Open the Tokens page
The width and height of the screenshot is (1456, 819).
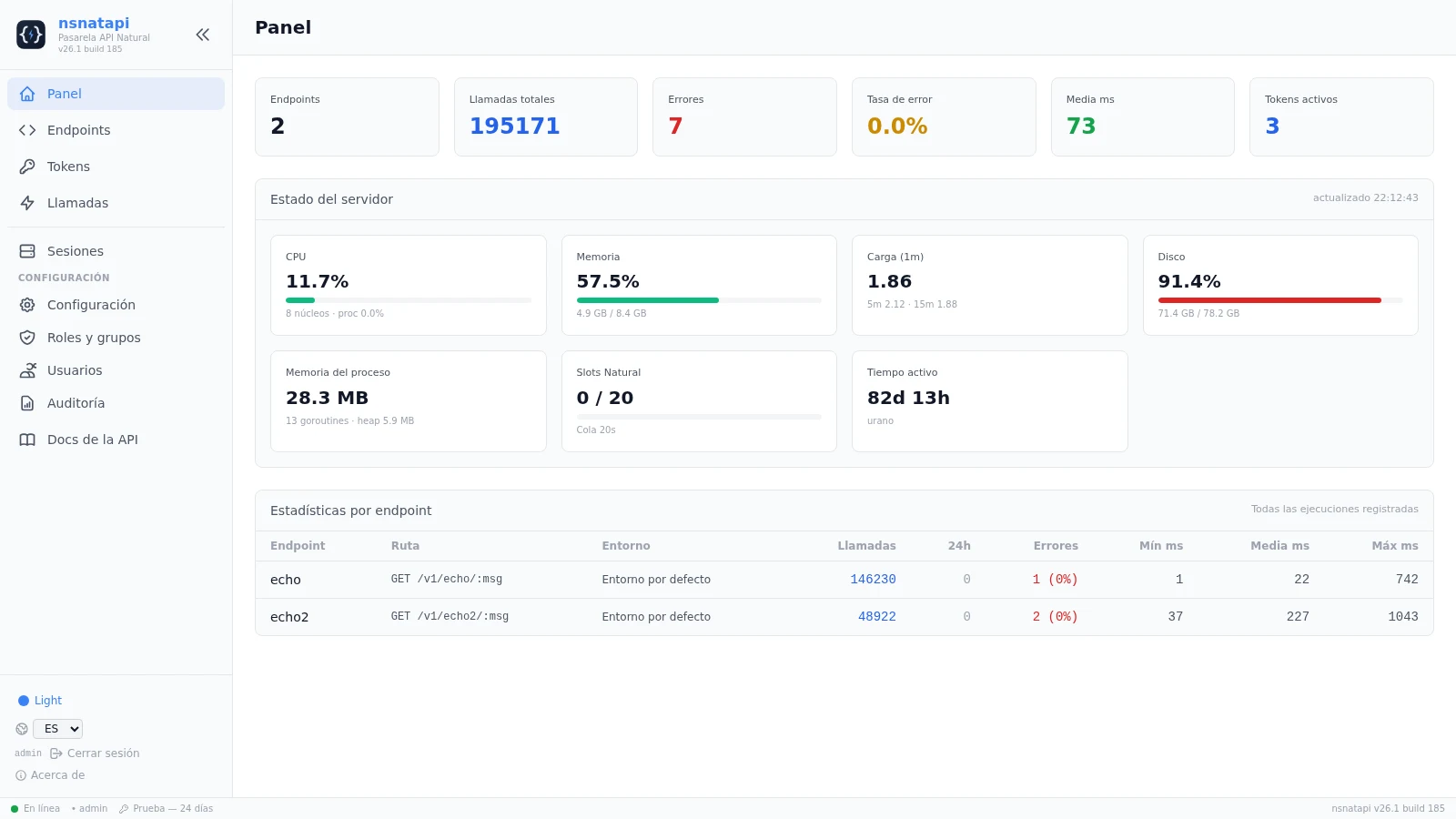(116, 167)
